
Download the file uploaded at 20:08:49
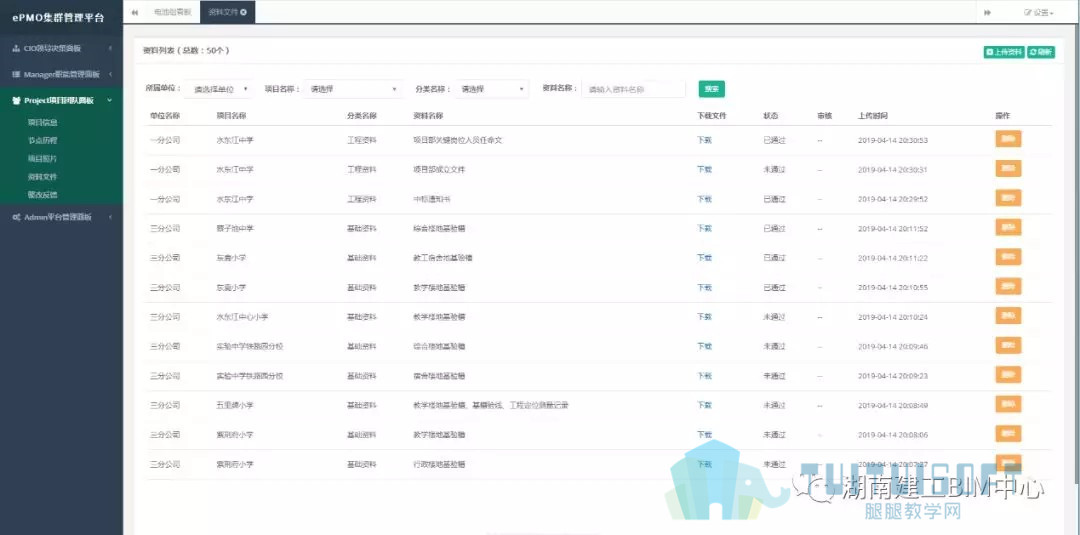point(704,405)
